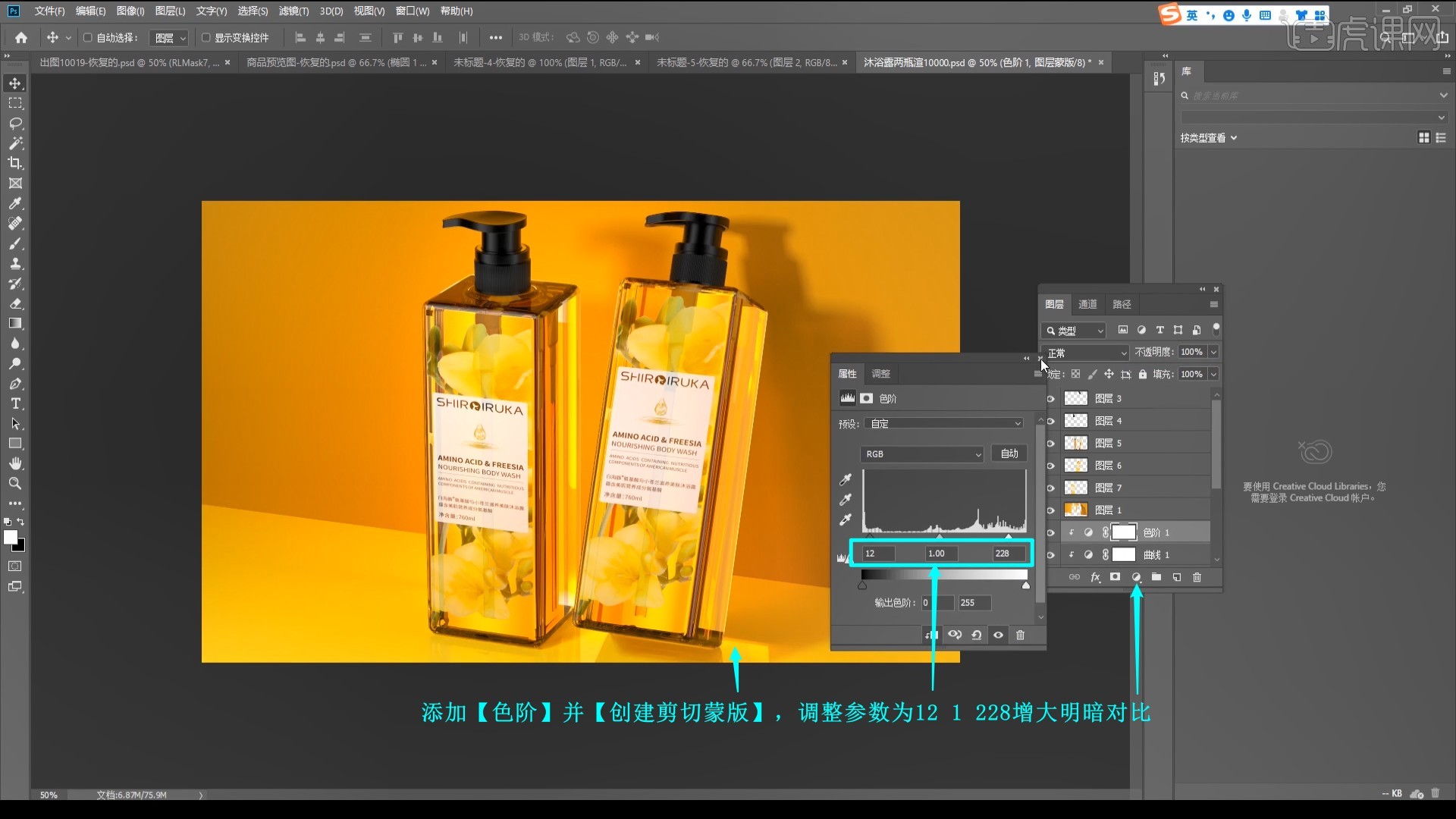The image size is (1456, 819).
Task: Hide layer 图层 3 visibility eye
Action: [1050, 398]
